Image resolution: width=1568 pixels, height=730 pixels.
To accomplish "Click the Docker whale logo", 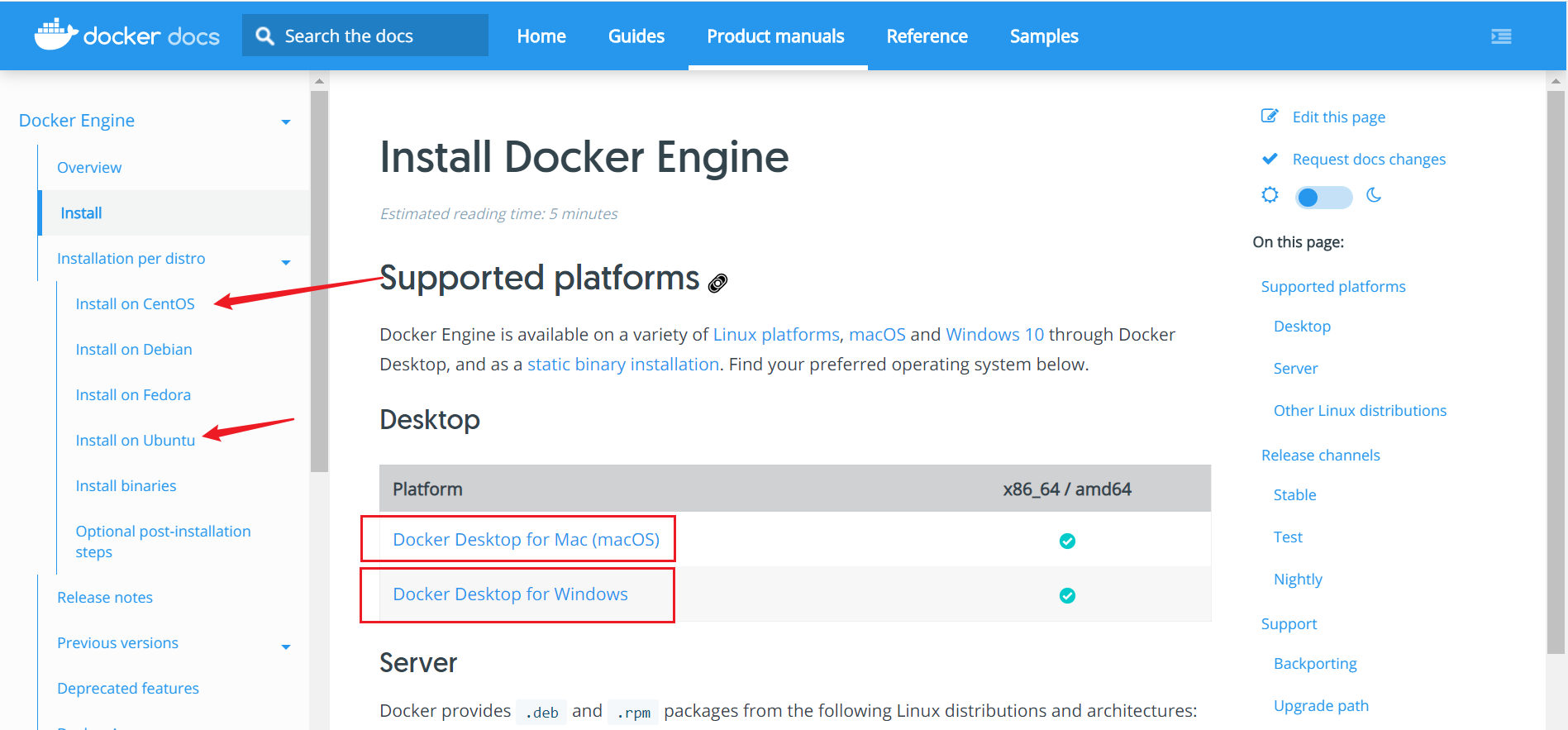I will tap(55, 35).
